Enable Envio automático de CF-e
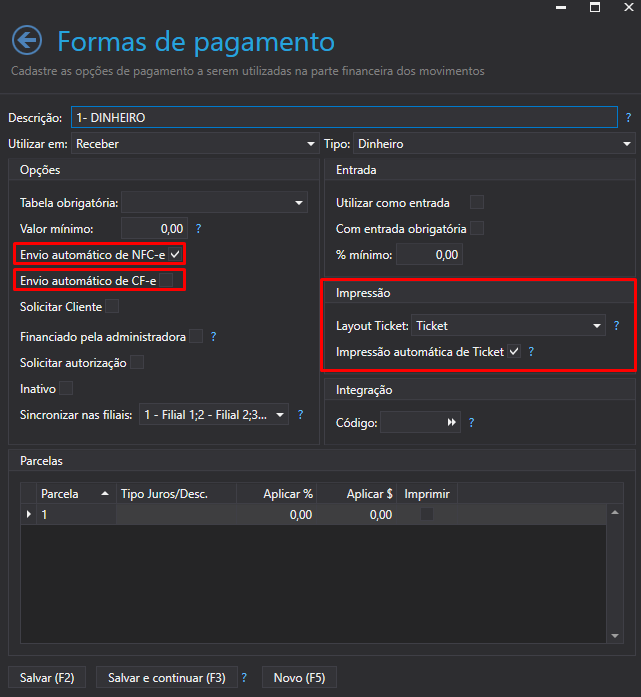Viewport: 641px width, 697px height. coord(166,280)
